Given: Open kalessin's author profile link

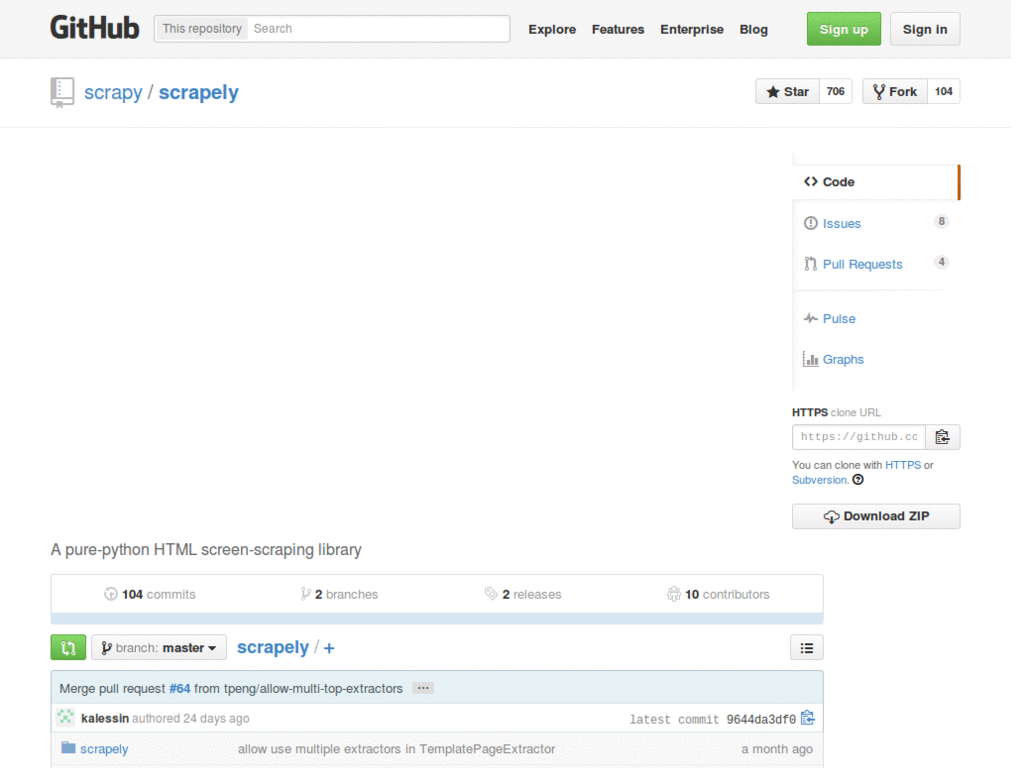Looking at the screenshot, I should click(104, 718).
